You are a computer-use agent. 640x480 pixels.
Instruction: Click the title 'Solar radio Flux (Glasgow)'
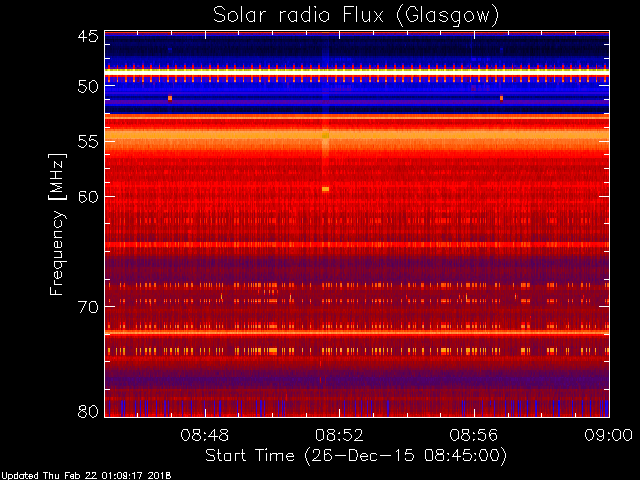pos(356,16)
